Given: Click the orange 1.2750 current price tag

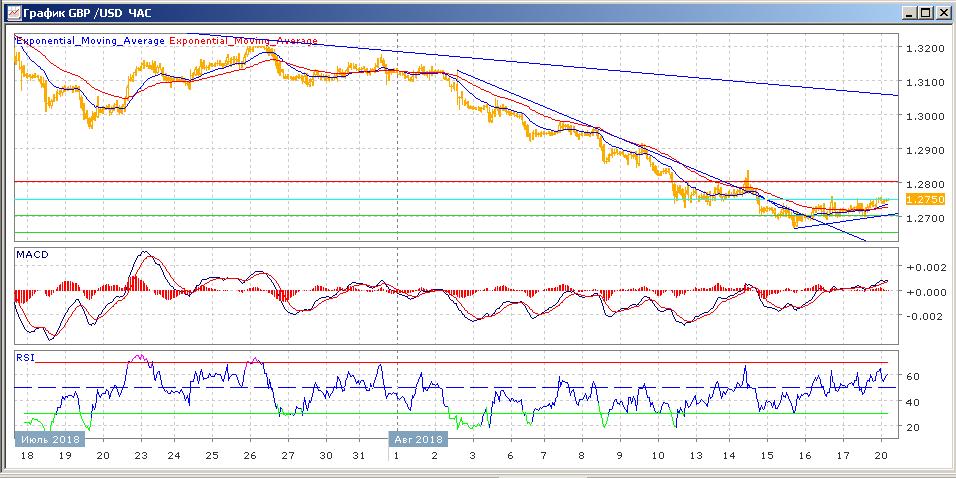Looking at the screenshot, I should [919, 200].
